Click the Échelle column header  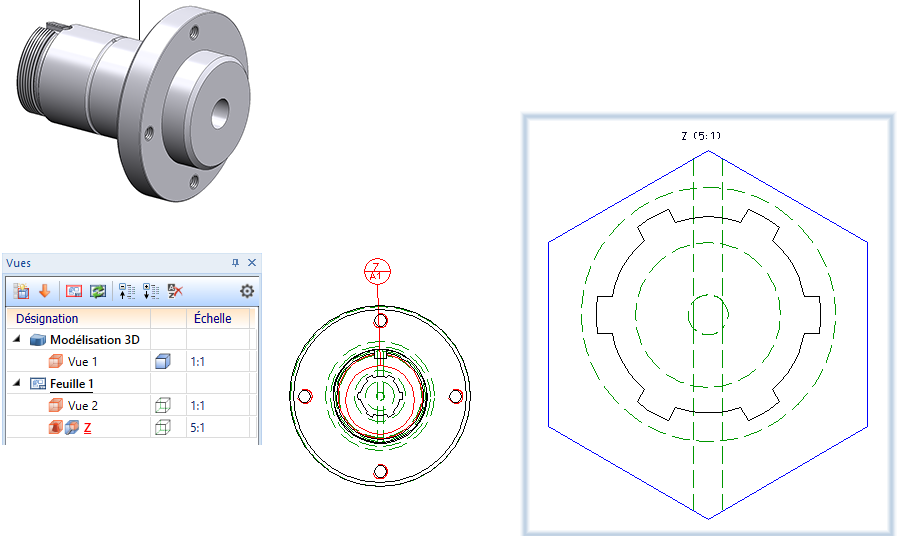[212, 319]
